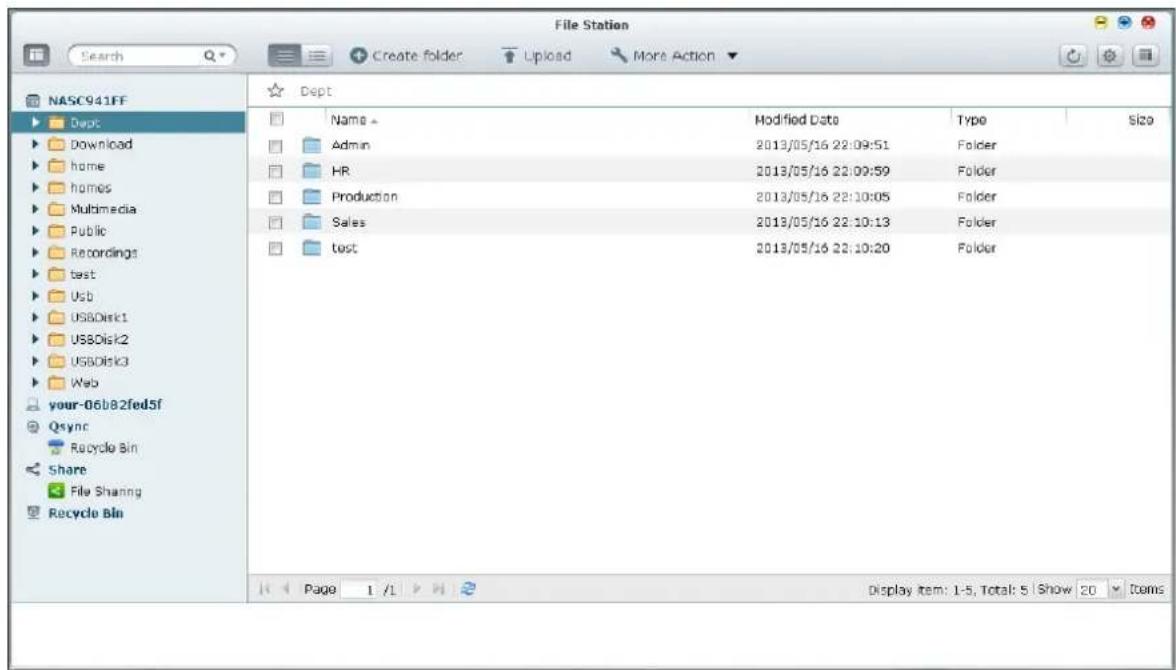Open the Share section
Screen dimensions: 1176x670
68,470
